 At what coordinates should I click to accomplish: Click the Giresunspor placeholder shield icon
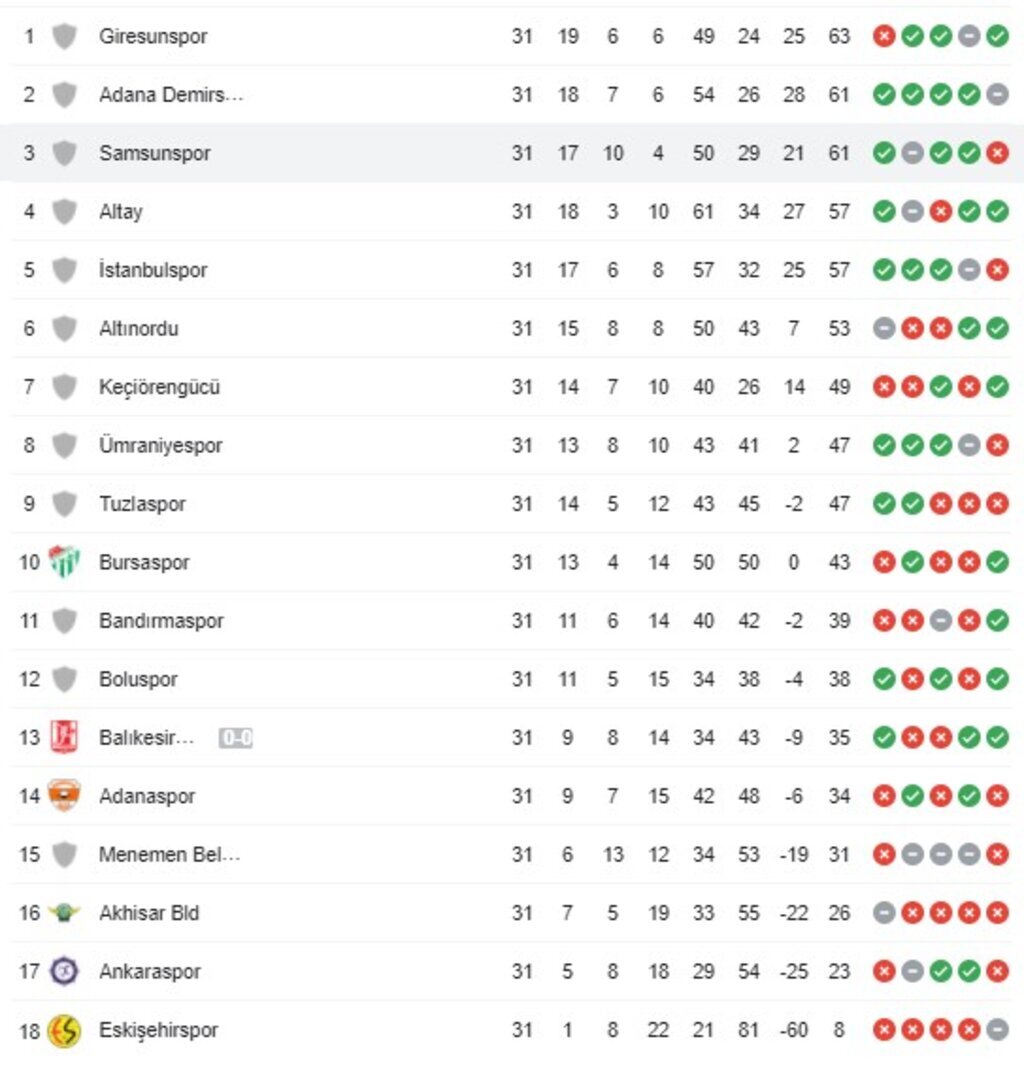(64, 37)
